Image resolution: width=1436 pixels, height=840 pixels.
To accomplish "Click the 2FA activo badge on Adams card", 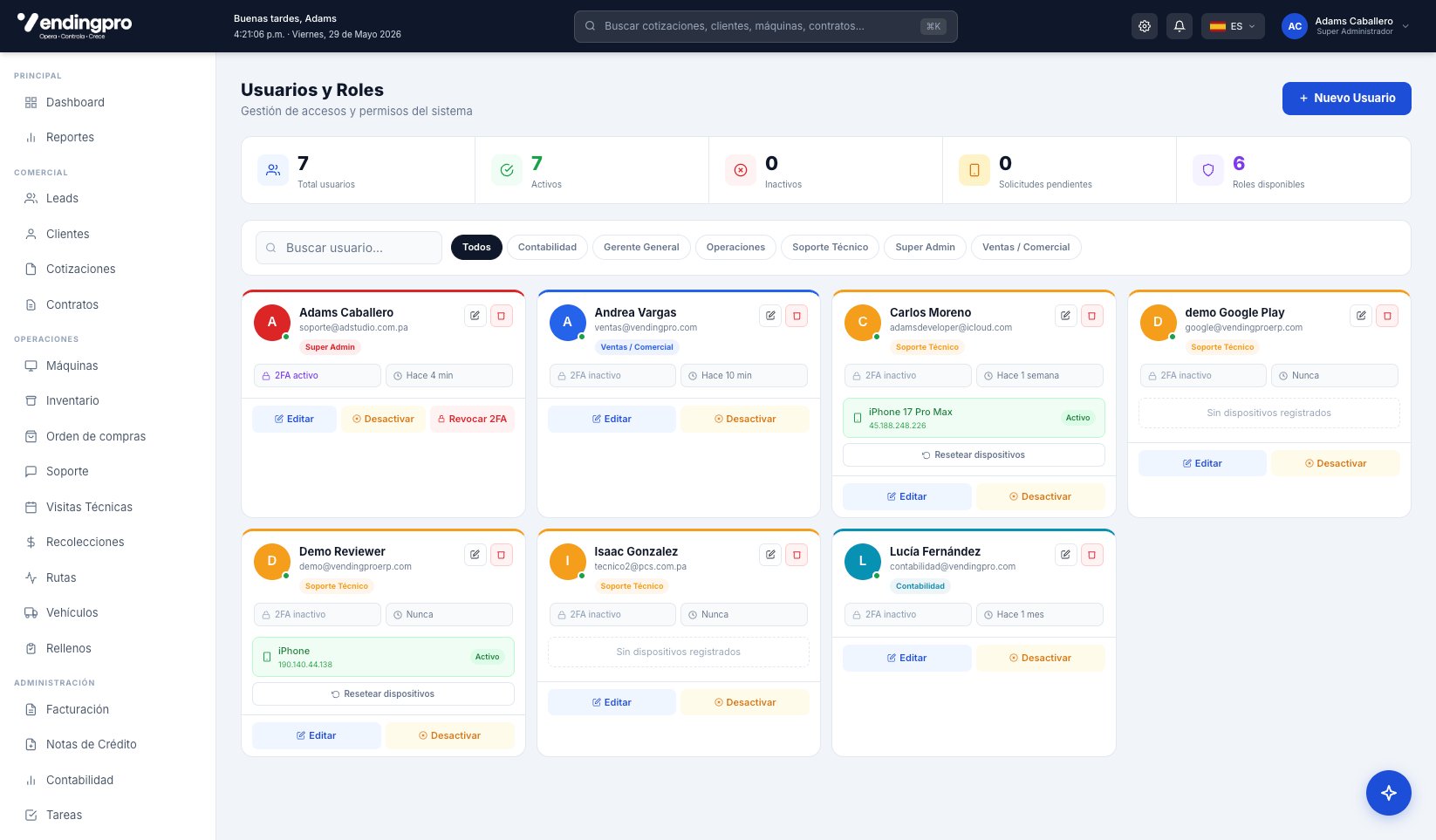I will pyautogui.click(x=318, y=375).
